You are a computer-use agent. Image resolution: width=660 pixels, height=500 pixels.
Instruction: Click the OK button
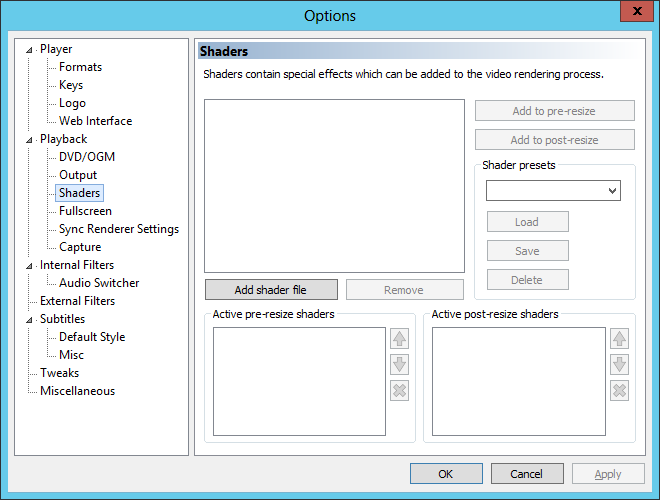click(446, 474)
